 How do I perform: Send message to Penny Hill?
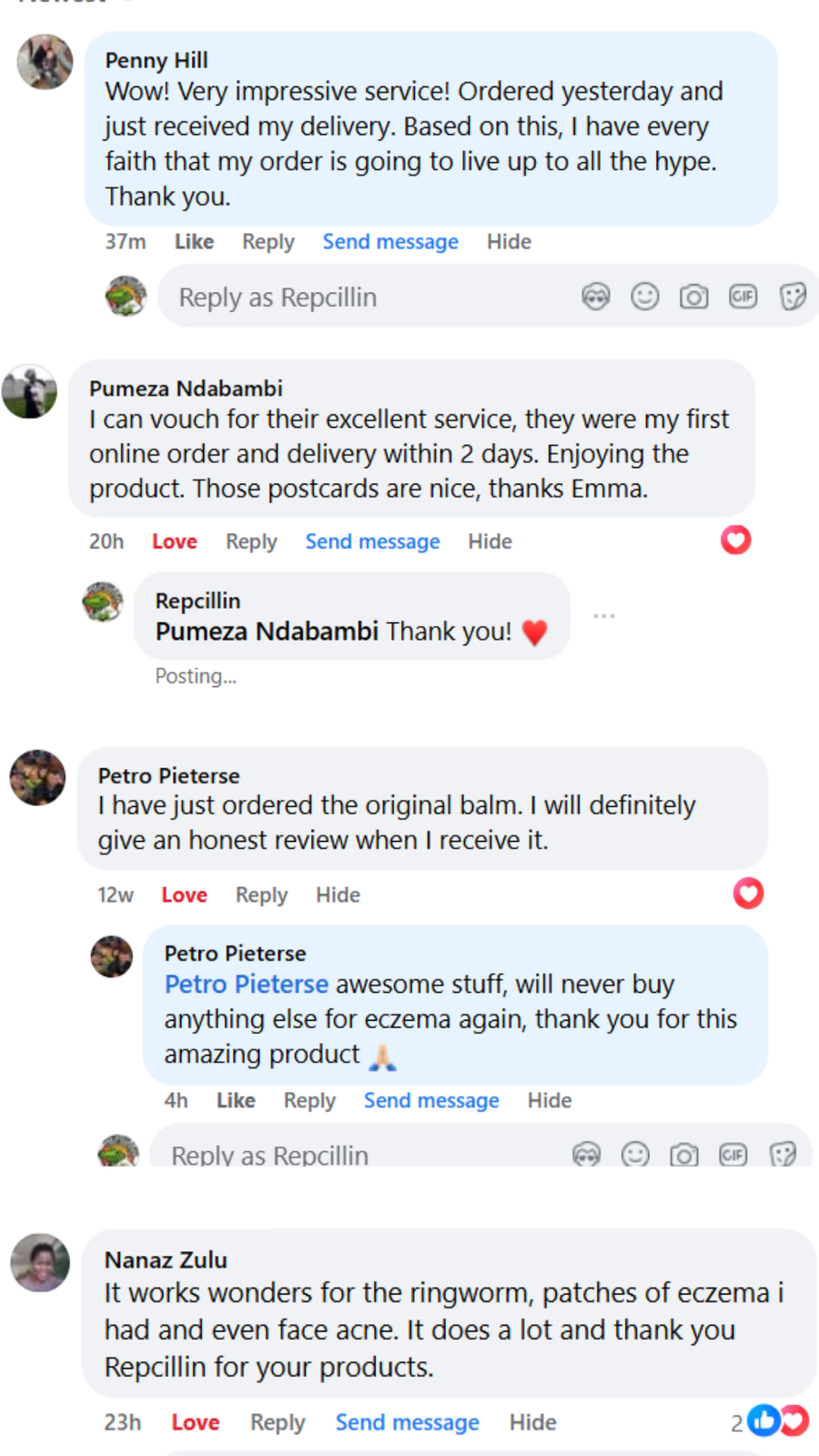pos(390,242)
